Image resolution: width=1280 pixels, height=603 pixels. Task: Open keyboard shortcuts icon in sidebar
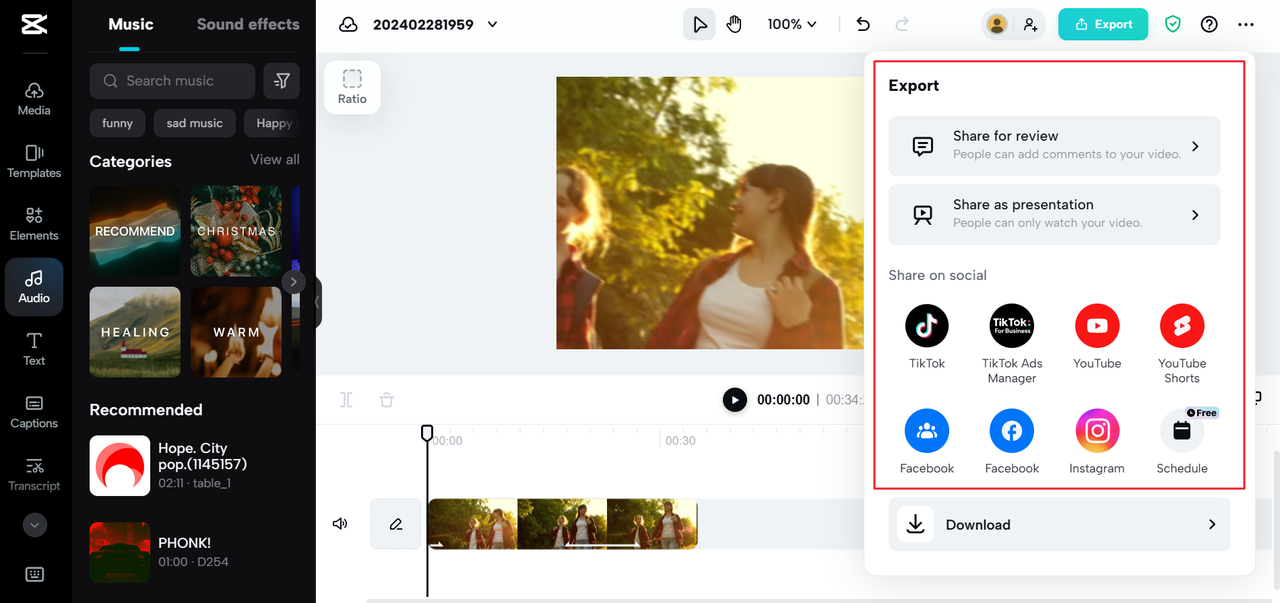[35, 574]
